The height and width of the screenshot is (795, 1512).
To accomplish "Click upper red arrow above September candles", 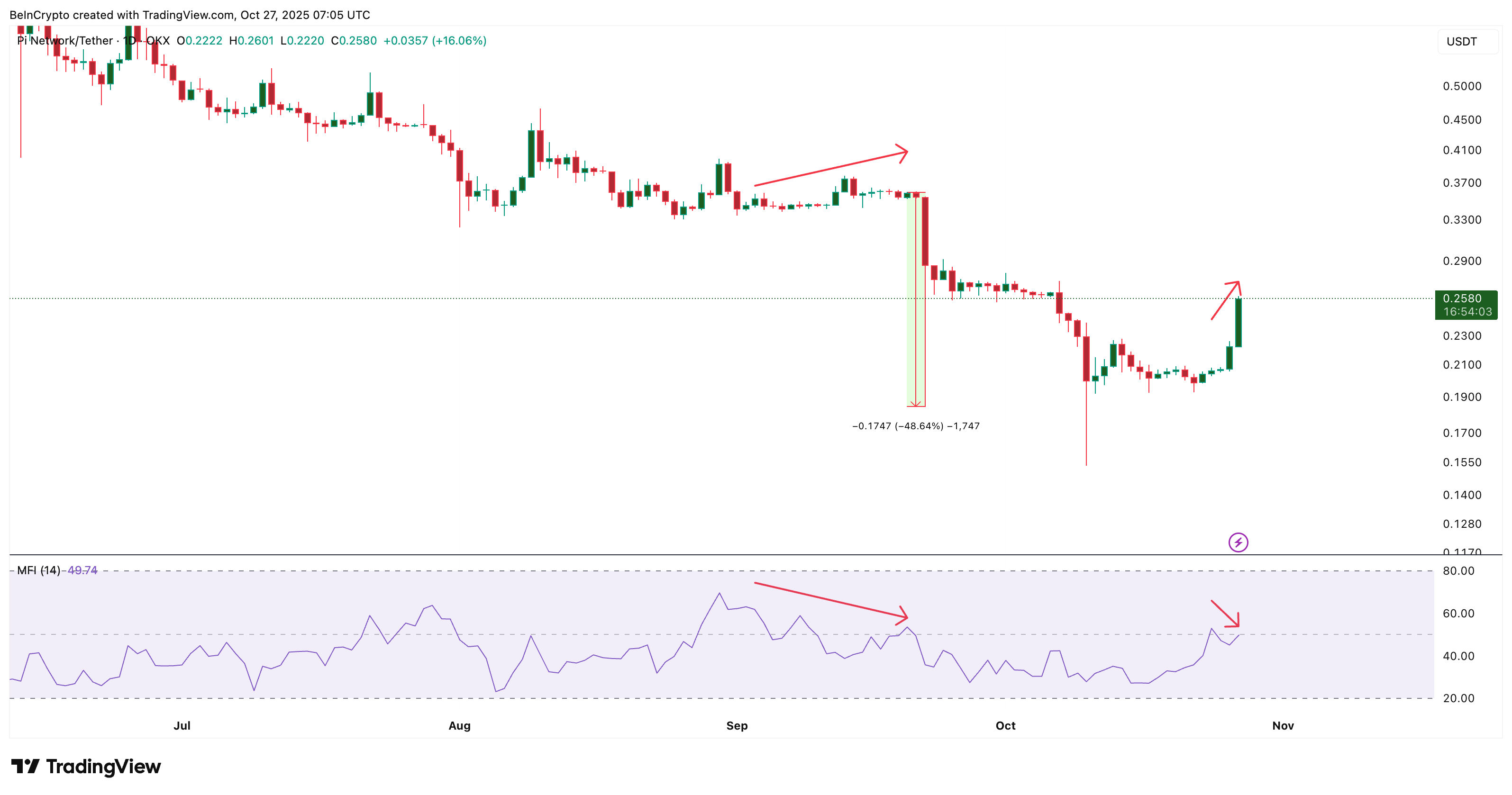I will pos(830,169).
